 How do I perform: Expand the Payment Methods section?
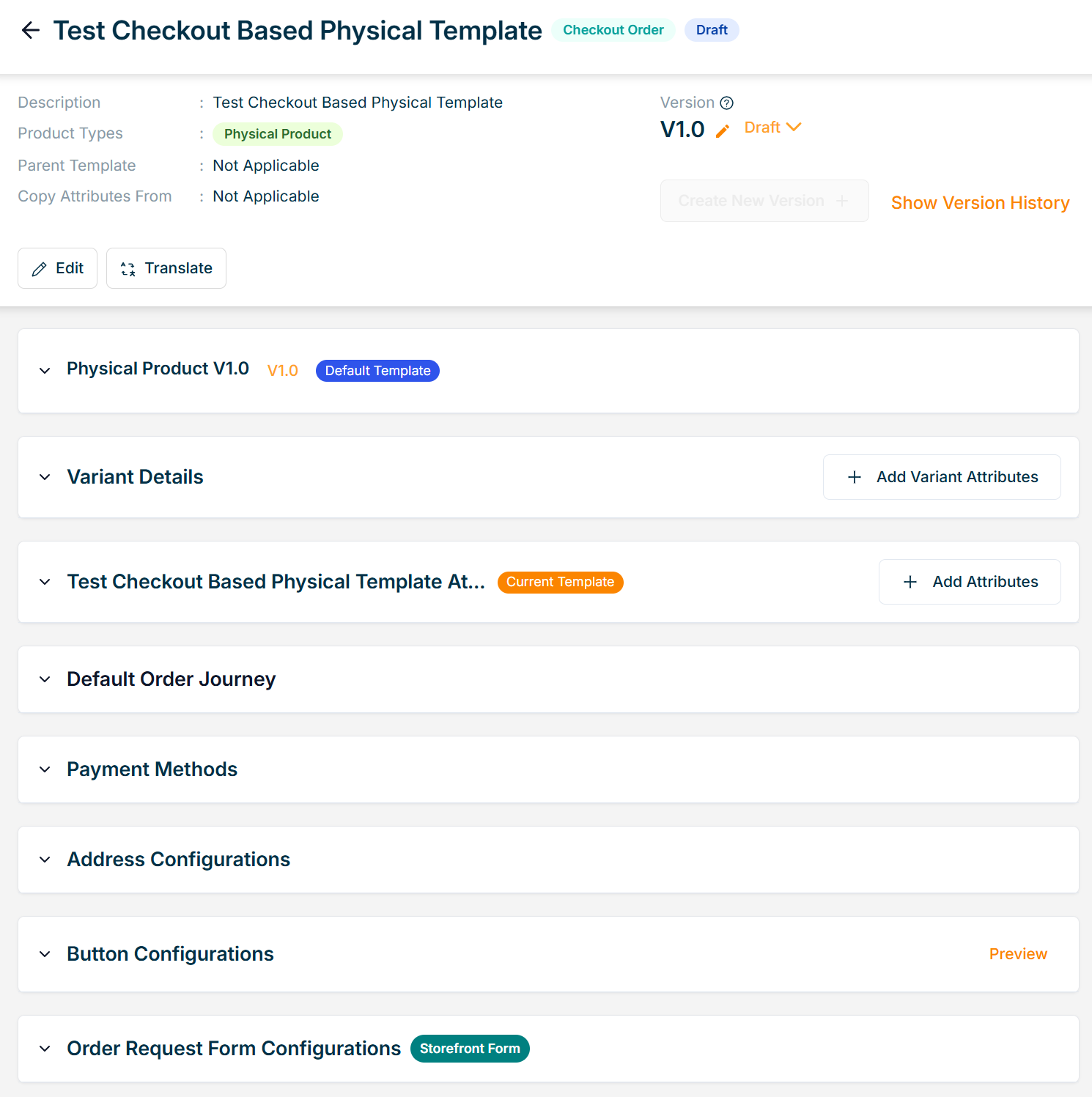click(45, 769)
